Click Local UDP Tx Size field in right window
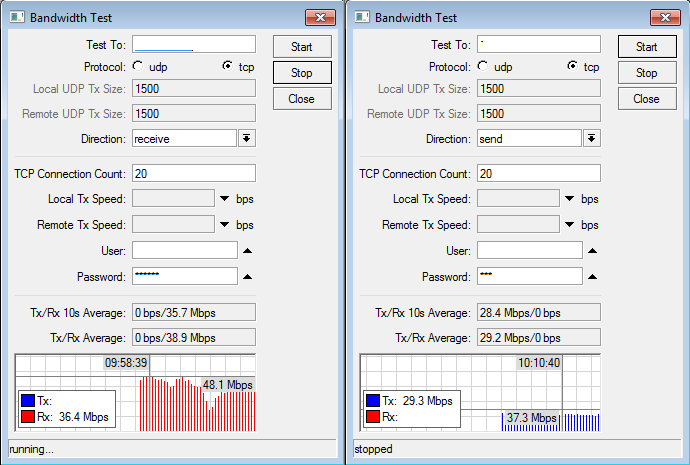This screenshot has height=465, width=690. pyautogui.click(x=539, y=88)
